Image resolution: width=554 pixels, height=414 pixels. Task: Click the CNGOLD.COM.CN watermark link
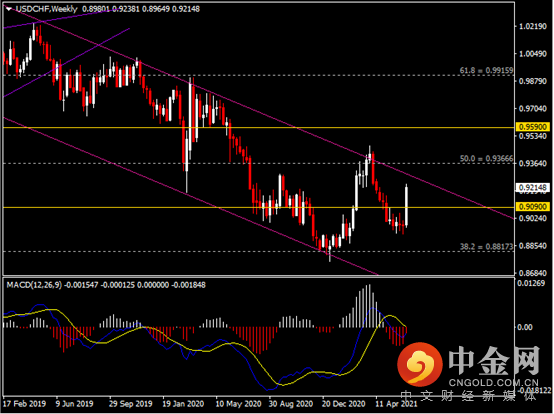pos(494,383)
